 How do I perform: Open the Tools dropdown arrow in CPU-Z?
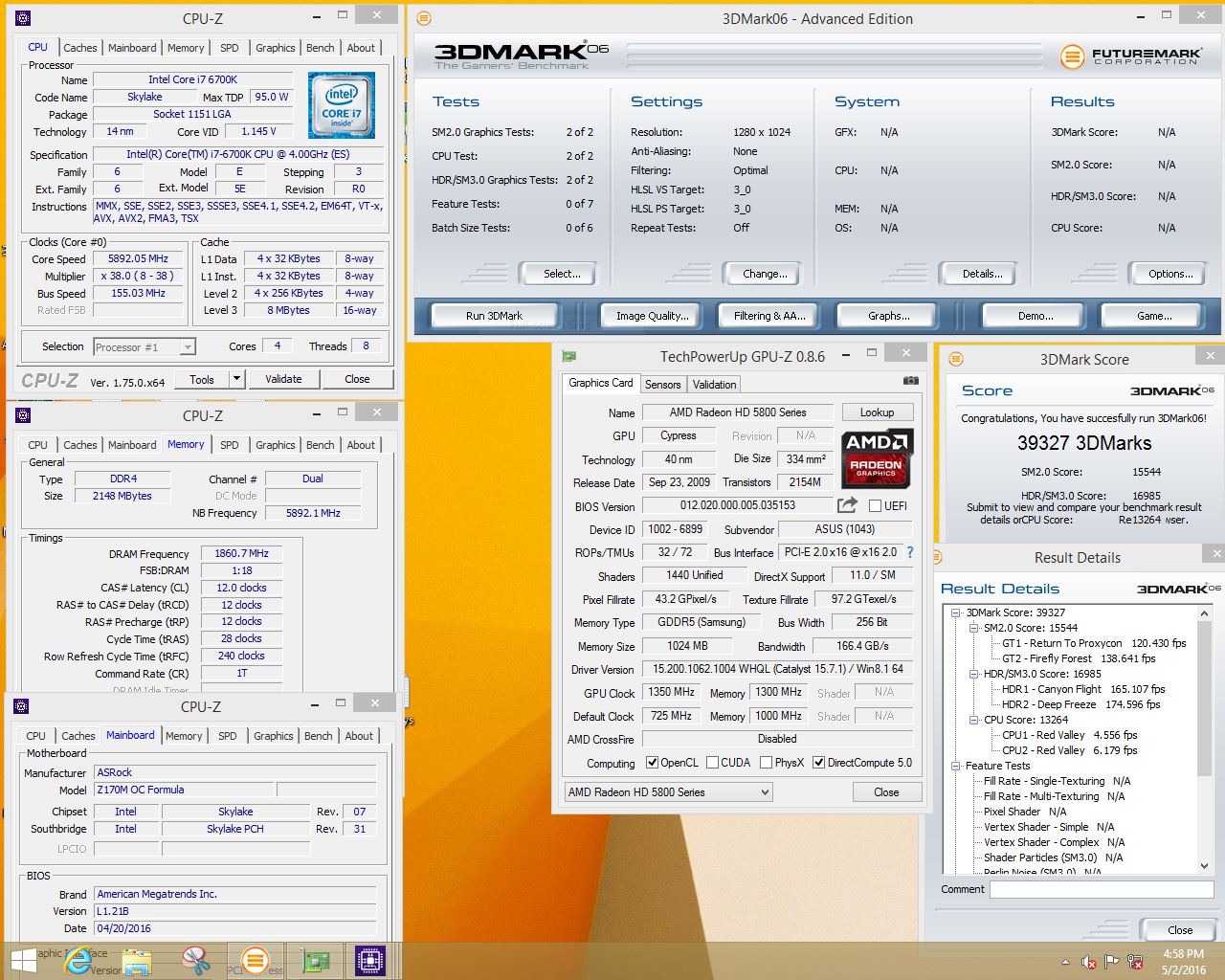click(x=236, y=379)
